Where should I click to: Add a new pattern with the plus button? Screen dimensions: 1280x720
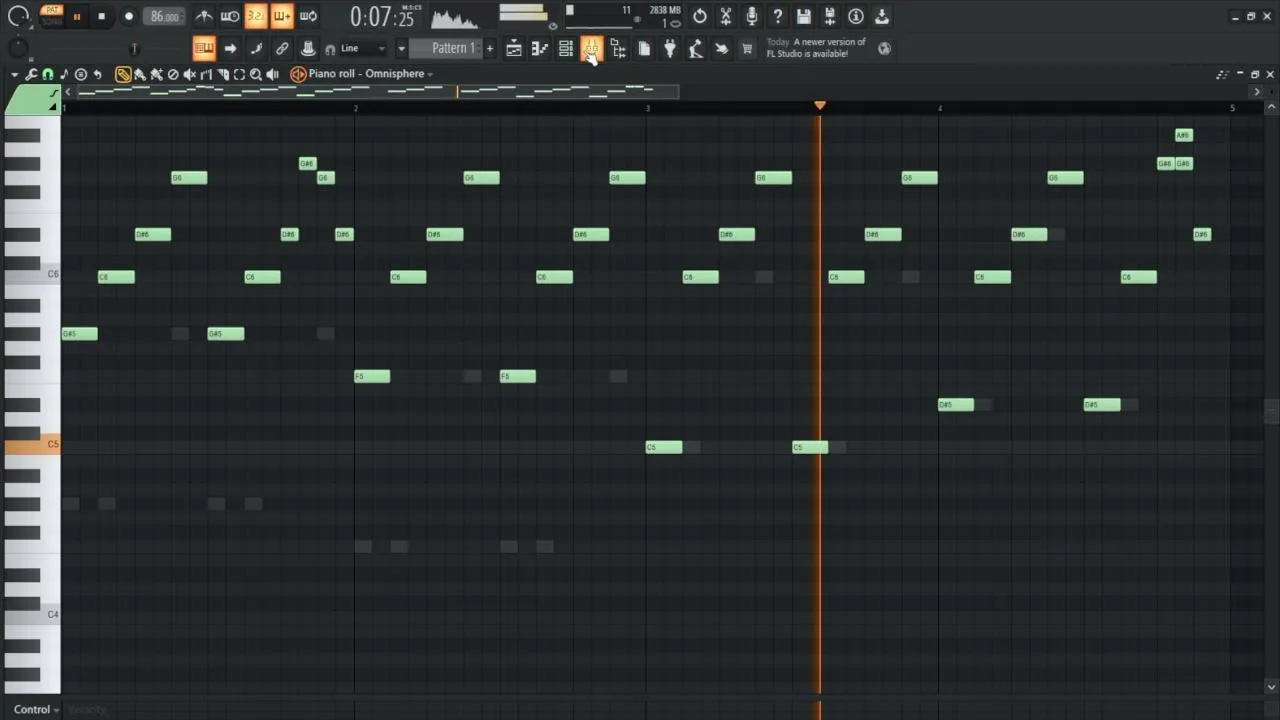490,48
